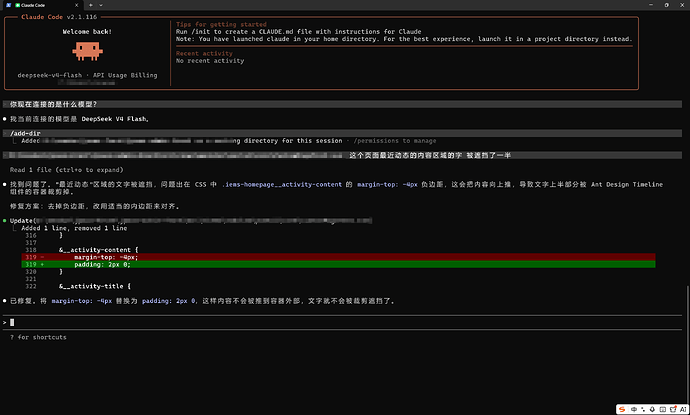Click "/permissions to manage" text
690x415 pixels.
click(395, 141)
